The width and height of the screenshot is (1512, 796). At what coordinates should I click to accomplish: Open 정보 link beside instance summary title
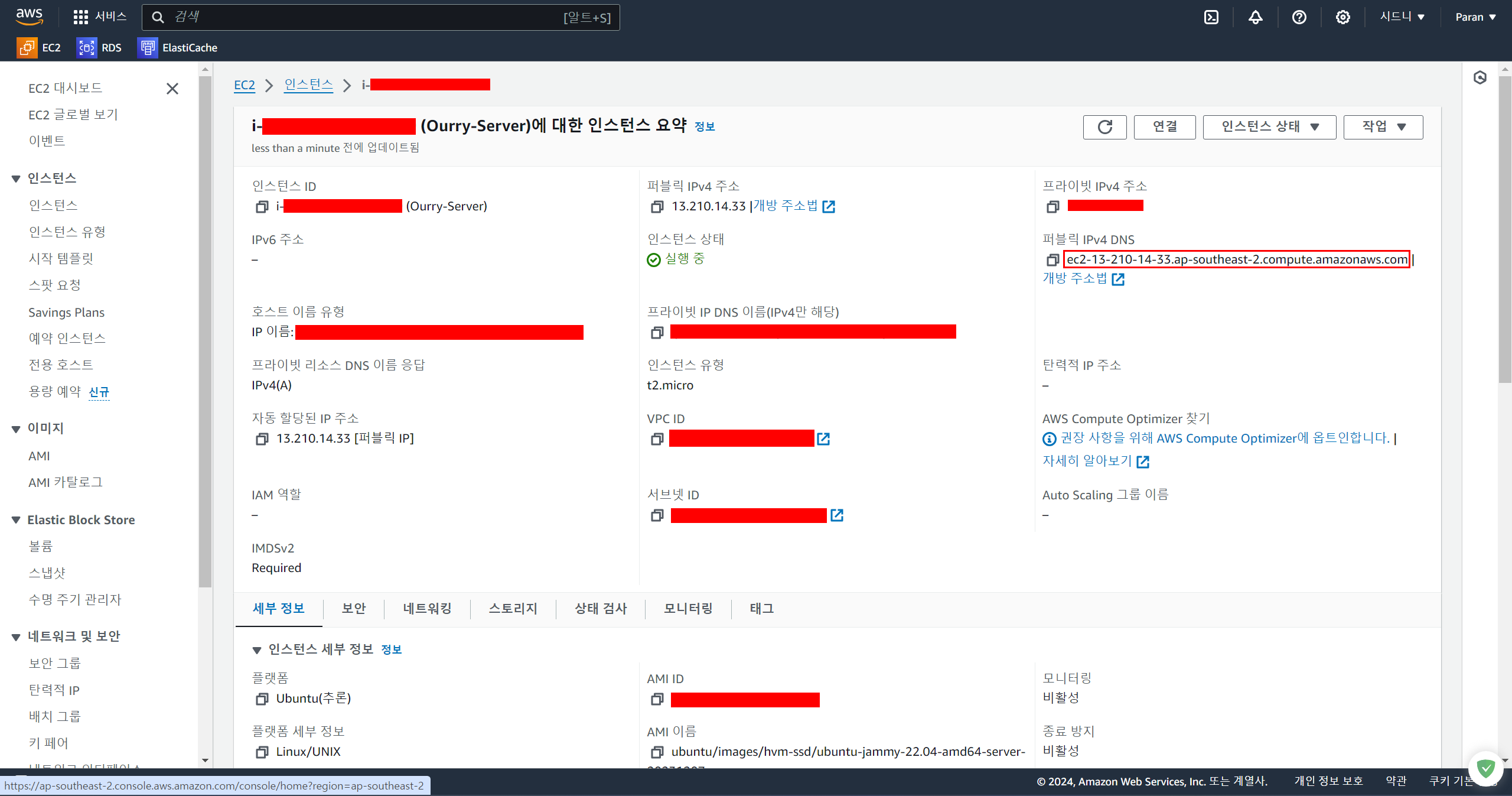705,126
